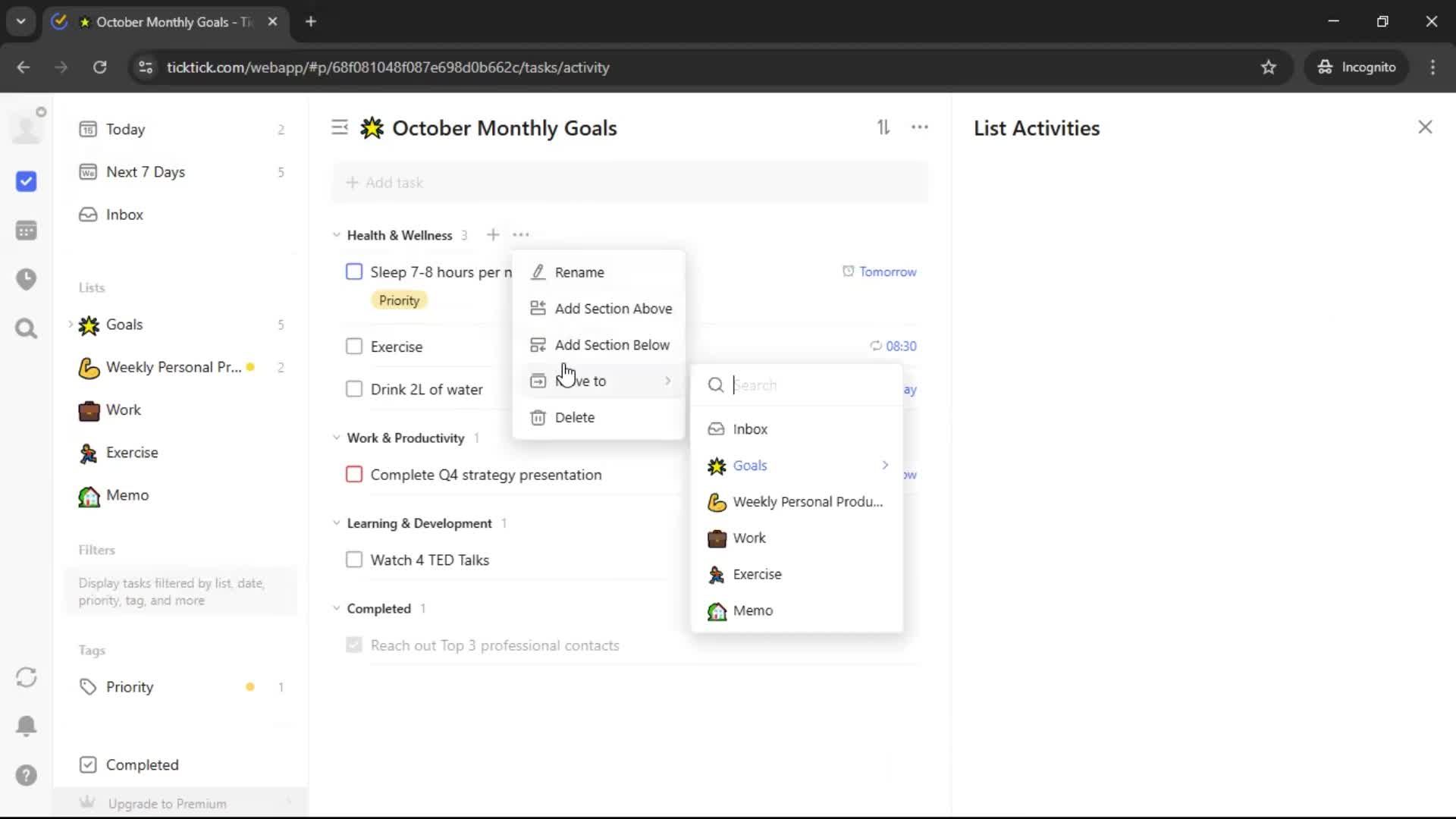Click the sync icon in left rail

click(x=27, y=677)
